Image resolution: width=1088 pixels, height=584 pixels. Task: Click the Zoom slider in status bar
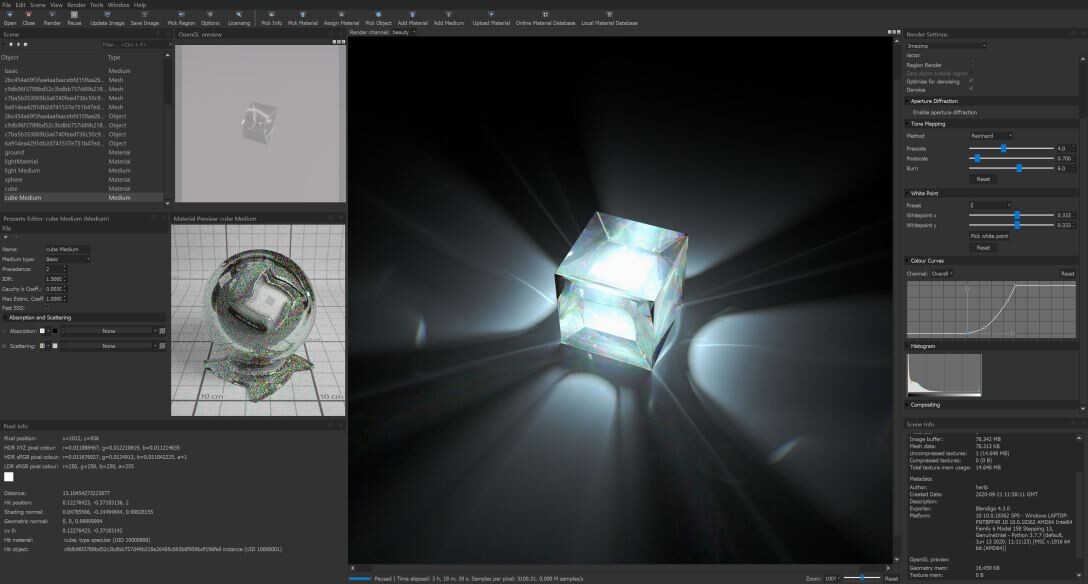pos(862,578)
